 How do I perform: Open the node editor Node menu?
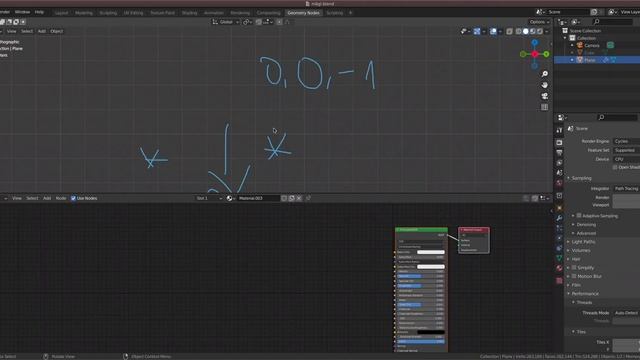(61, 198)
